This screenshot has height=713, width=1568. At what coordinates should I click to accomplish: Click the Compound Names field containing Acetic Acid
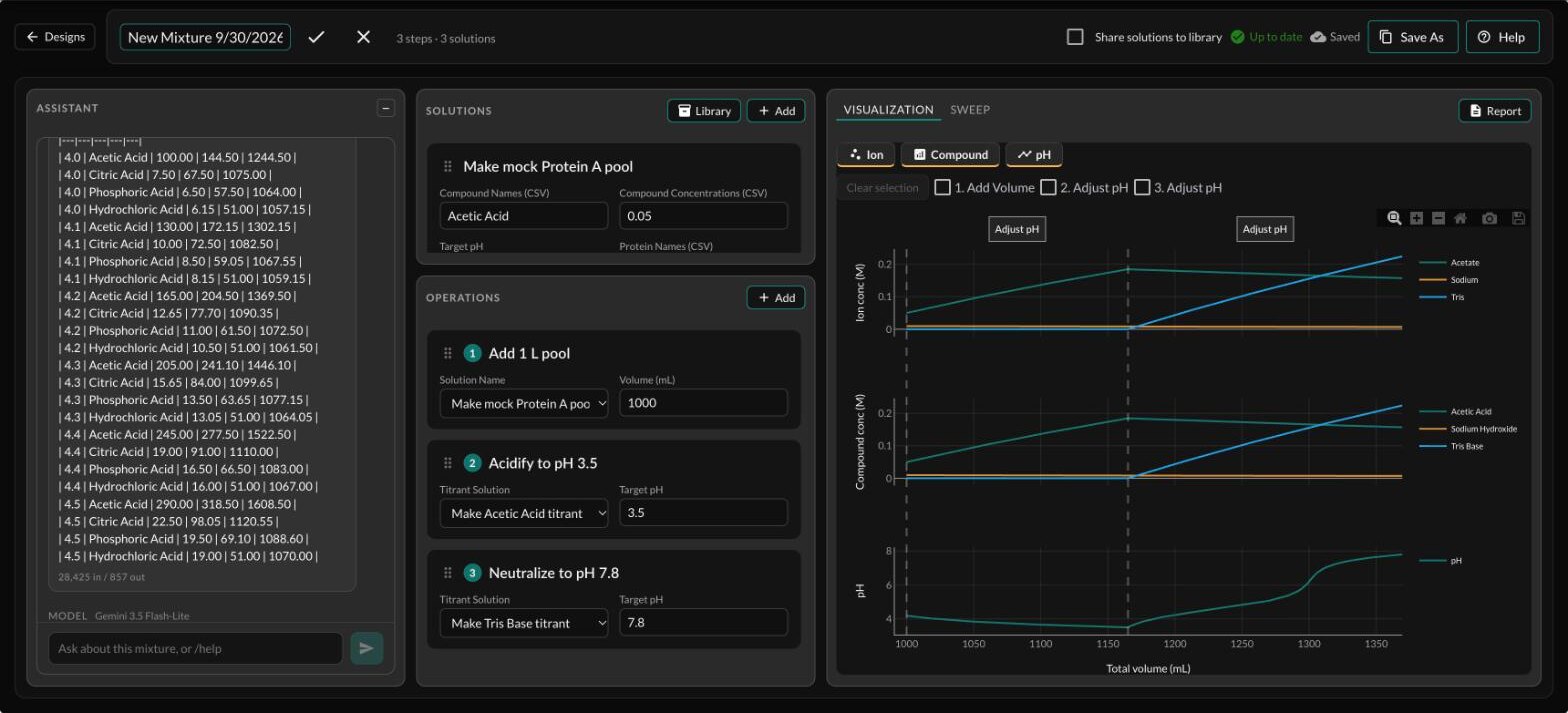click(524, 216)
